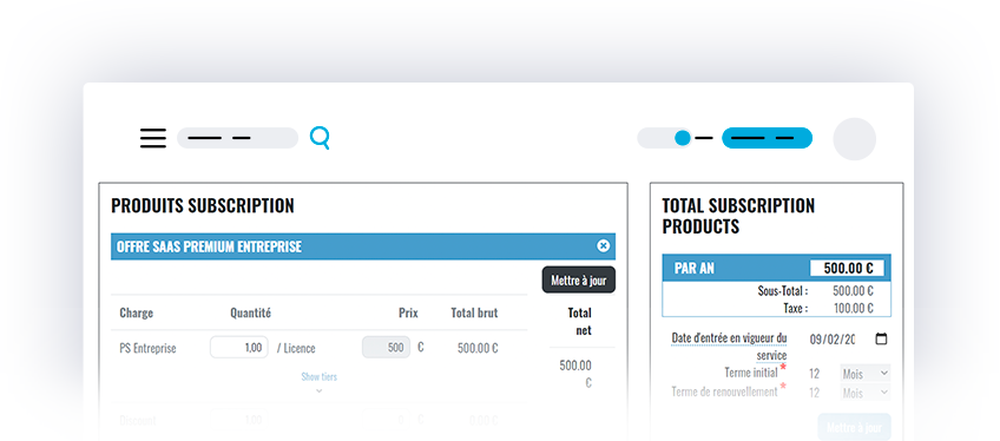The height and width of the screenshot is (441, 1000).
Task: Click the dark Mettre à jour button
Action: point(578,280)
